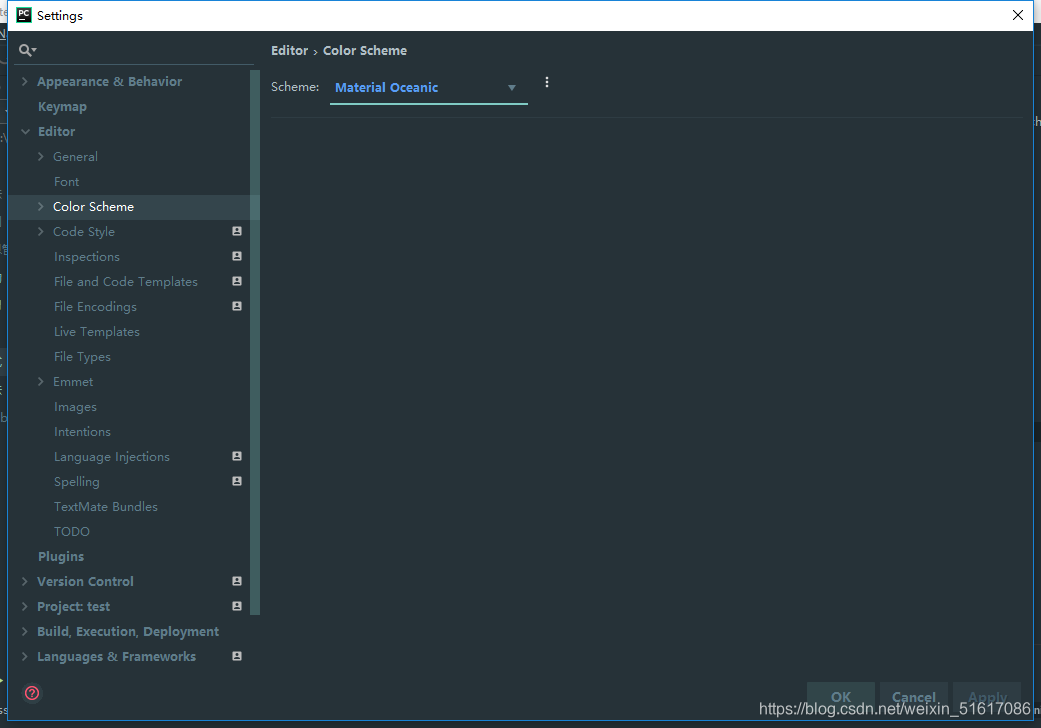This screenshot has width=1041, height=728.
Task: Open the Font settings page
Action: click(x=66, y=182)
